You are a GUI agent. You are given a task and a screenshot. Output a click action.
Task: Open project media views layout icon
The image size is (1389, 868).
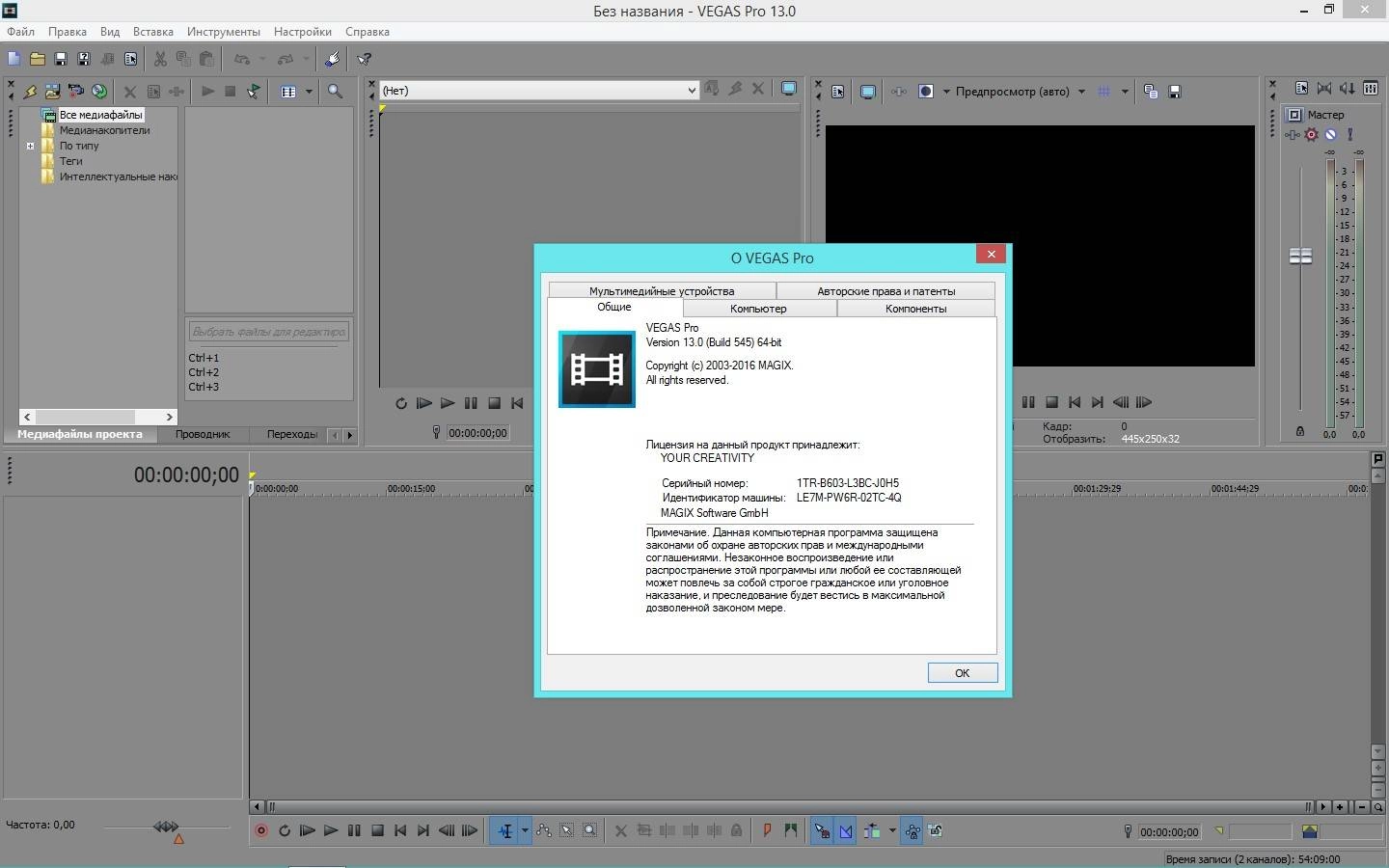pos(287,92)
